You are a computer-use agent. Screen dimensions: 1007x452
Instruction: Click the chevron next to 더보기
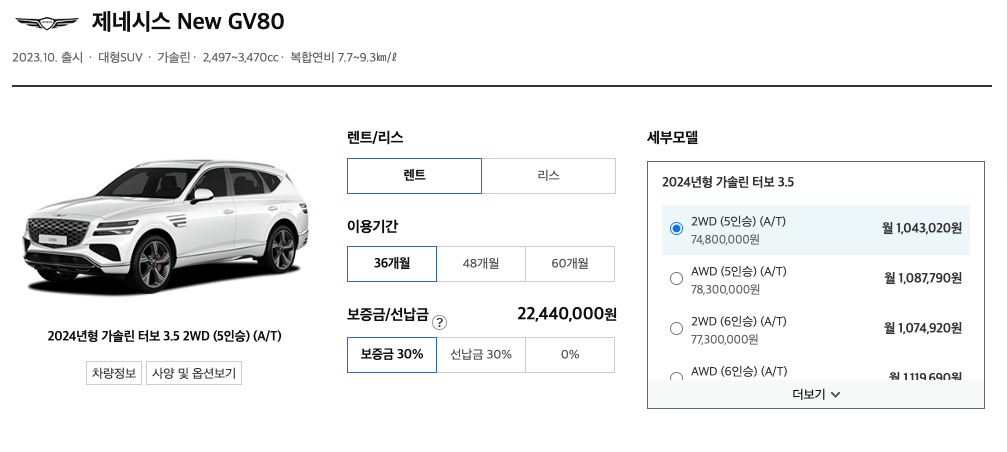tap(835, 394)
